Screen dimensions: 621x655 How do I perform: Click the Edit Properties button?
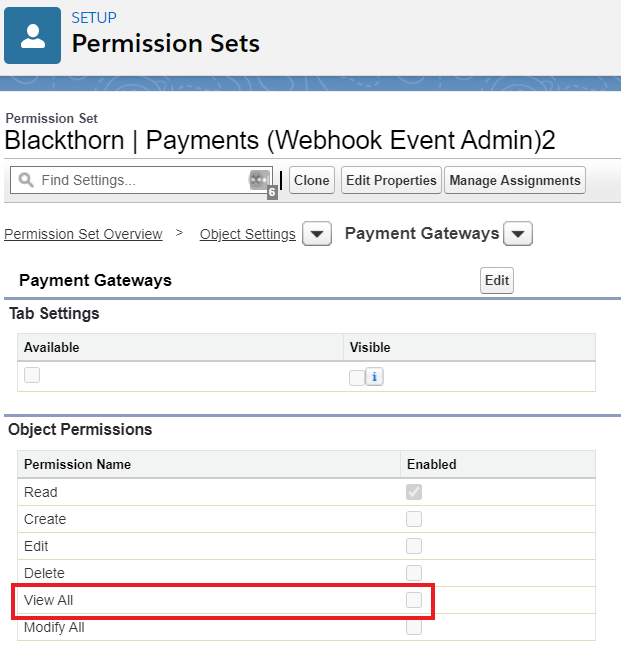coord(391,180)
